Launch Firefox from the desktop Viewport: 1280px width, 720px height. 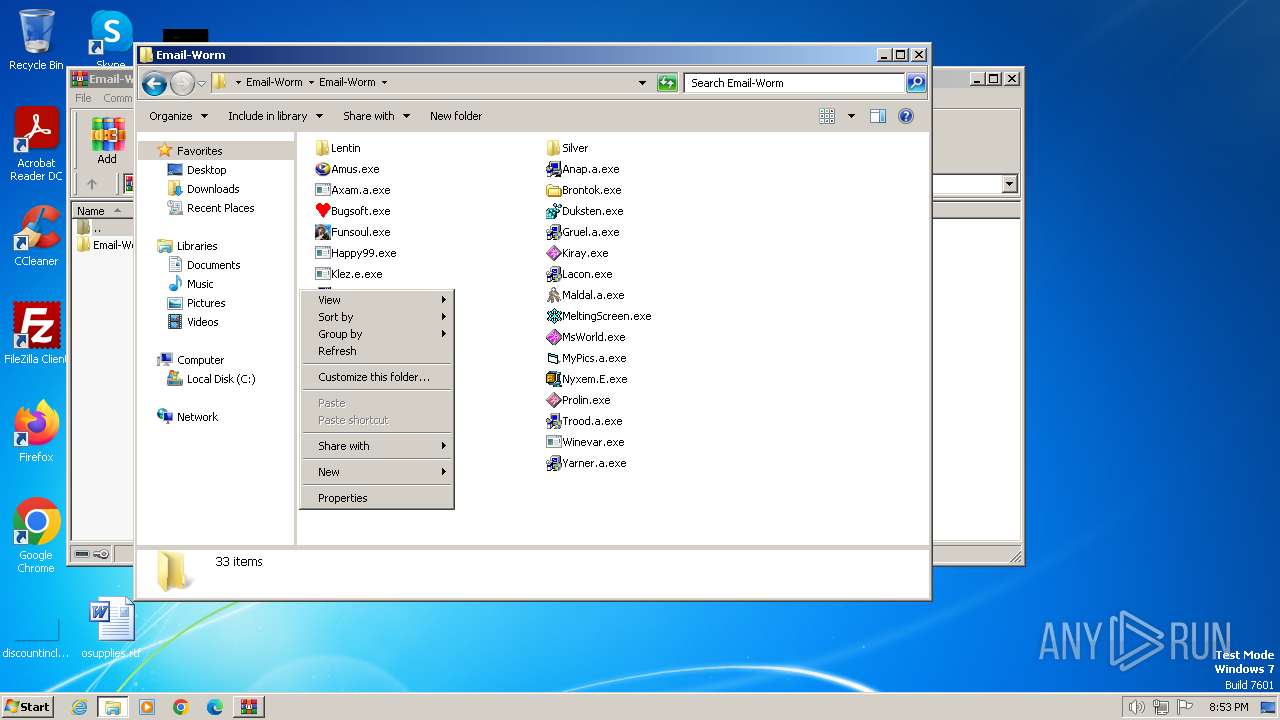point(36,432)
